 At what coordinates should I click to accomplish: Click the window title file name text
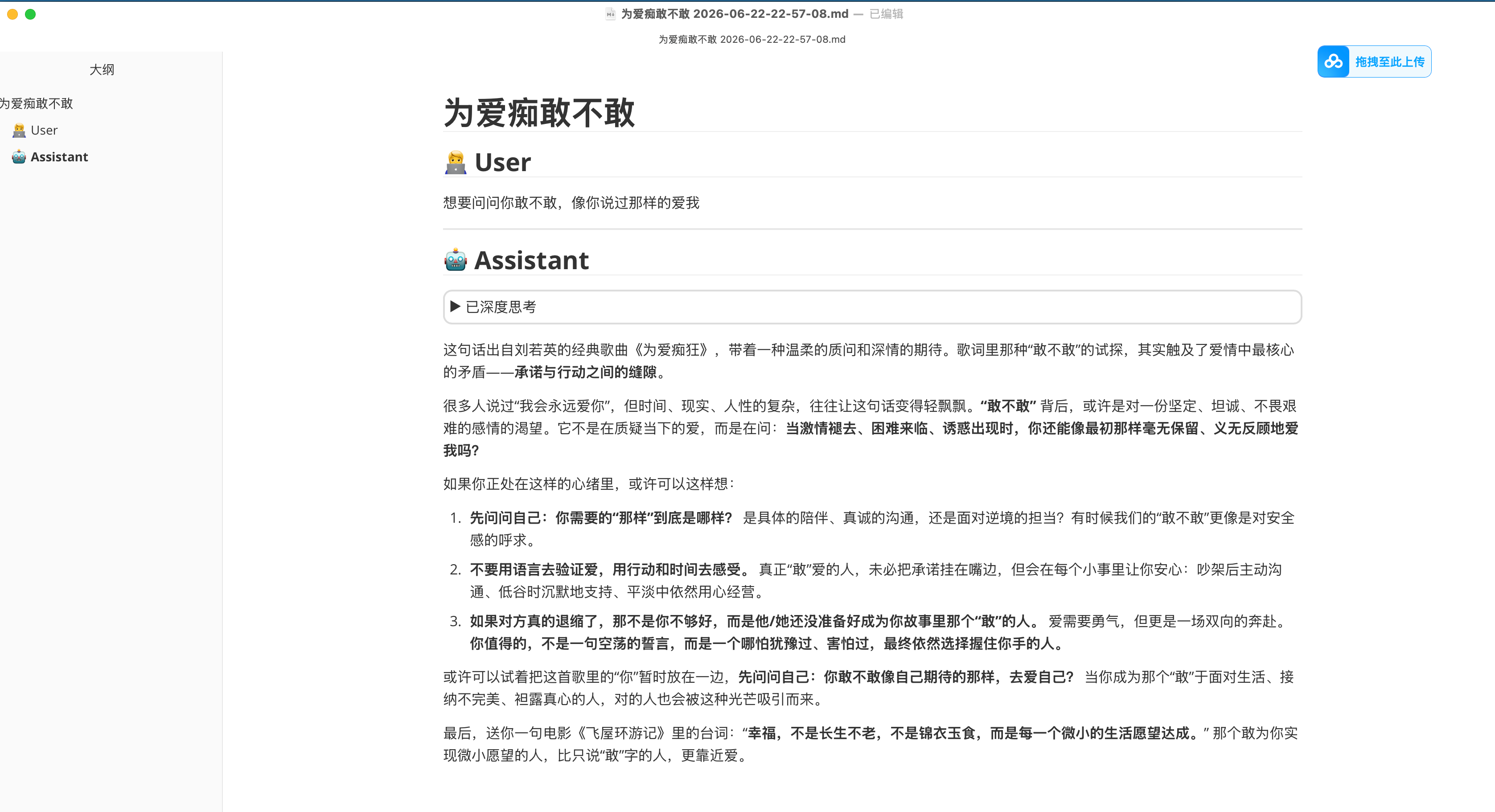pos(734,14)
